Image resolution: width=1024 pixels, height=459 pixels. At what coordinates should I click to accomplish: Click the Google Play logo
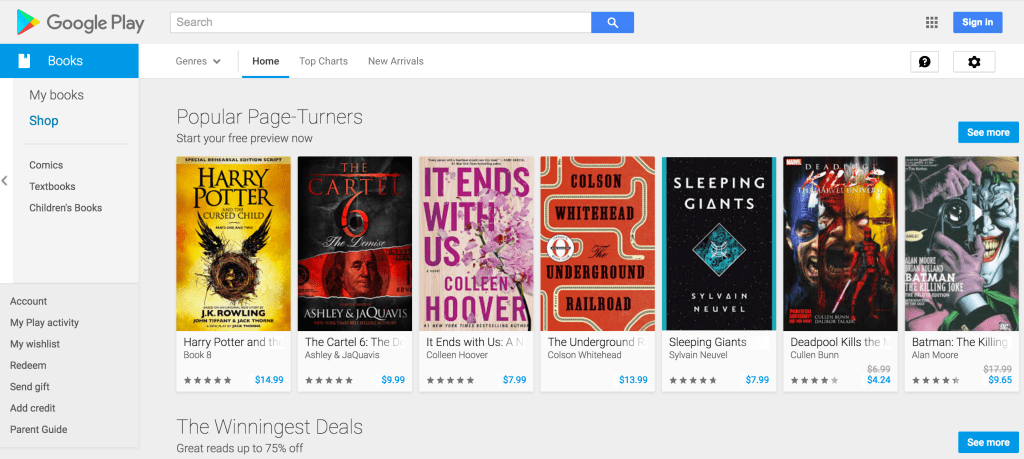pyautogui.click(x=80, y=22)
